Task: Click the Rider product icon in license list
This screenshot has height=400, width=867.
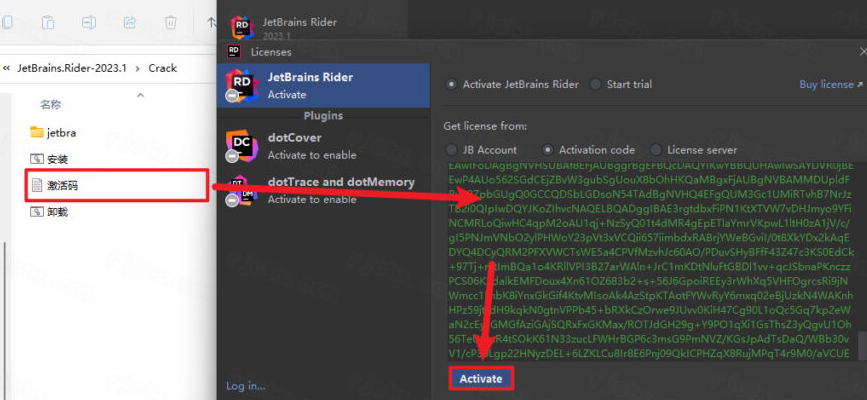Action: tap(242, 86)
